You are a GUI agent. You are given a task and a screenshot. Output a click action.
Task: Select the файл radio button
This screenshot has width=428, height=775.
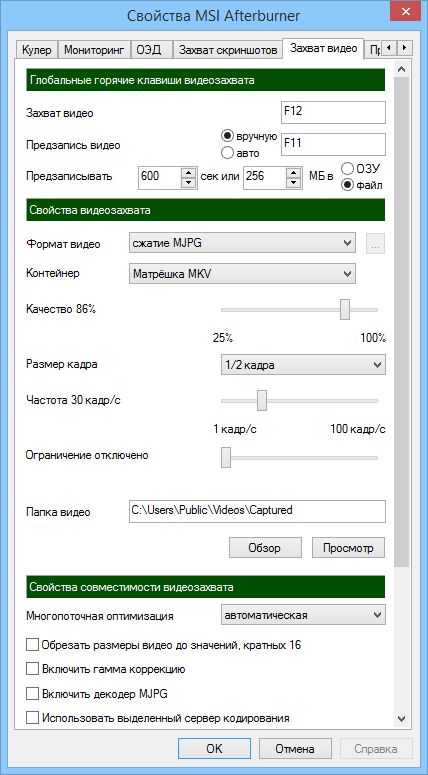(362, 185)
